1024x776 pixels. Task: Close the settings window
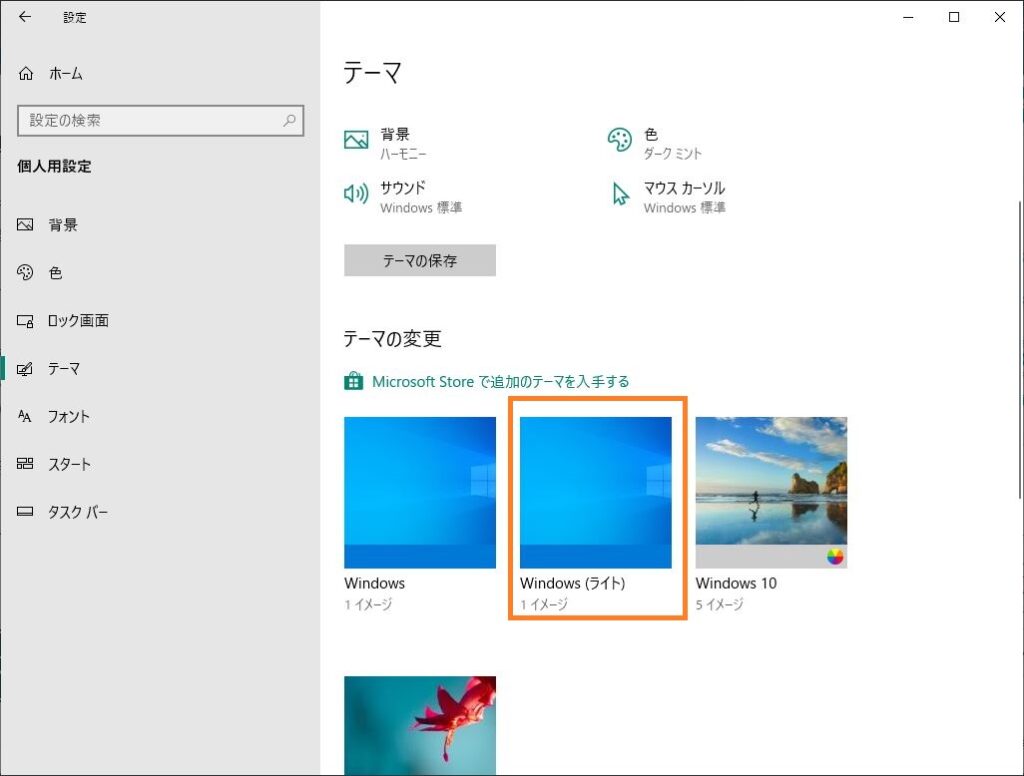pos(1000,17)
